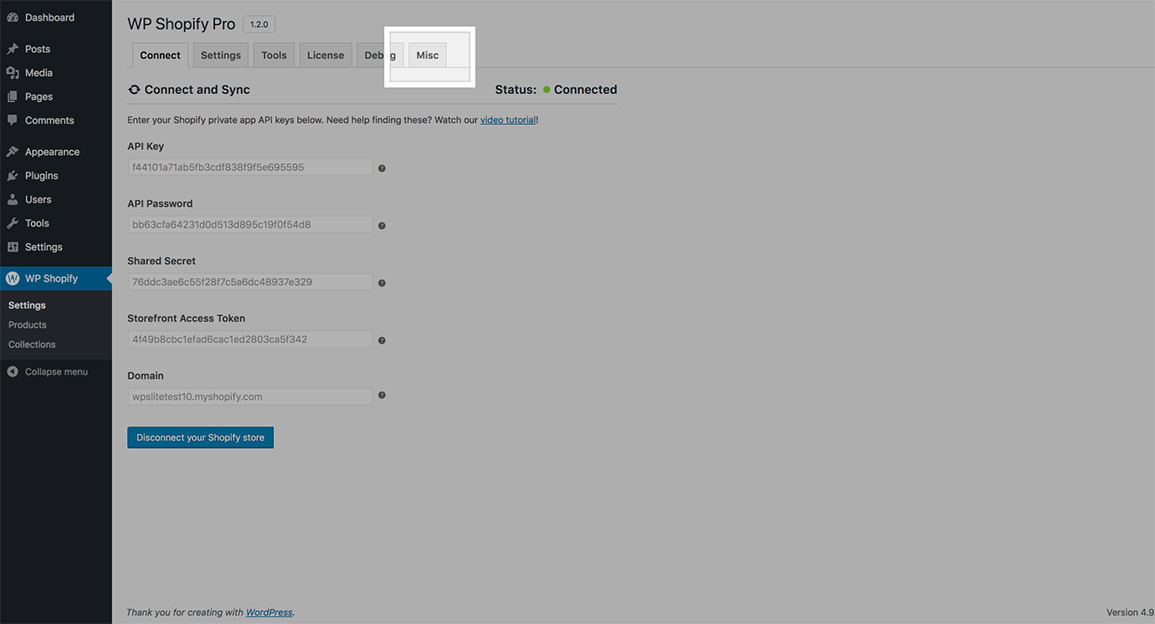Click into the API Key input field
This screenshot has width=1155, height=624.
click(x=250, y=167)
